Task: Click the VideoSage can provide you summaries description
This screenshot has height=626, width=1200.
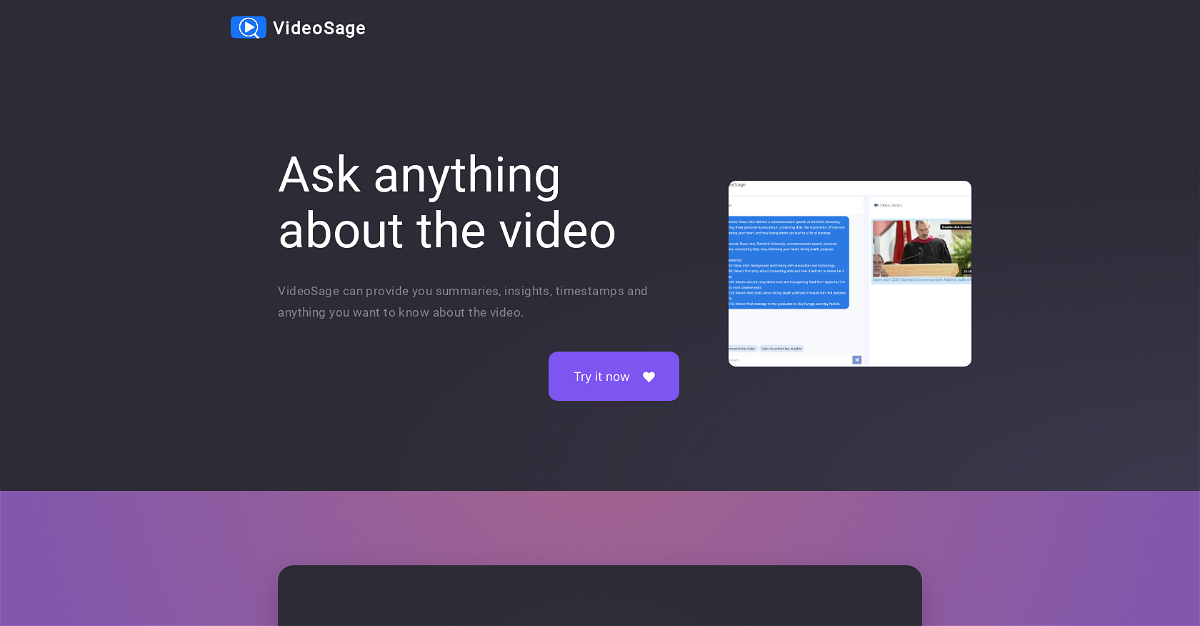Action: 463,302
